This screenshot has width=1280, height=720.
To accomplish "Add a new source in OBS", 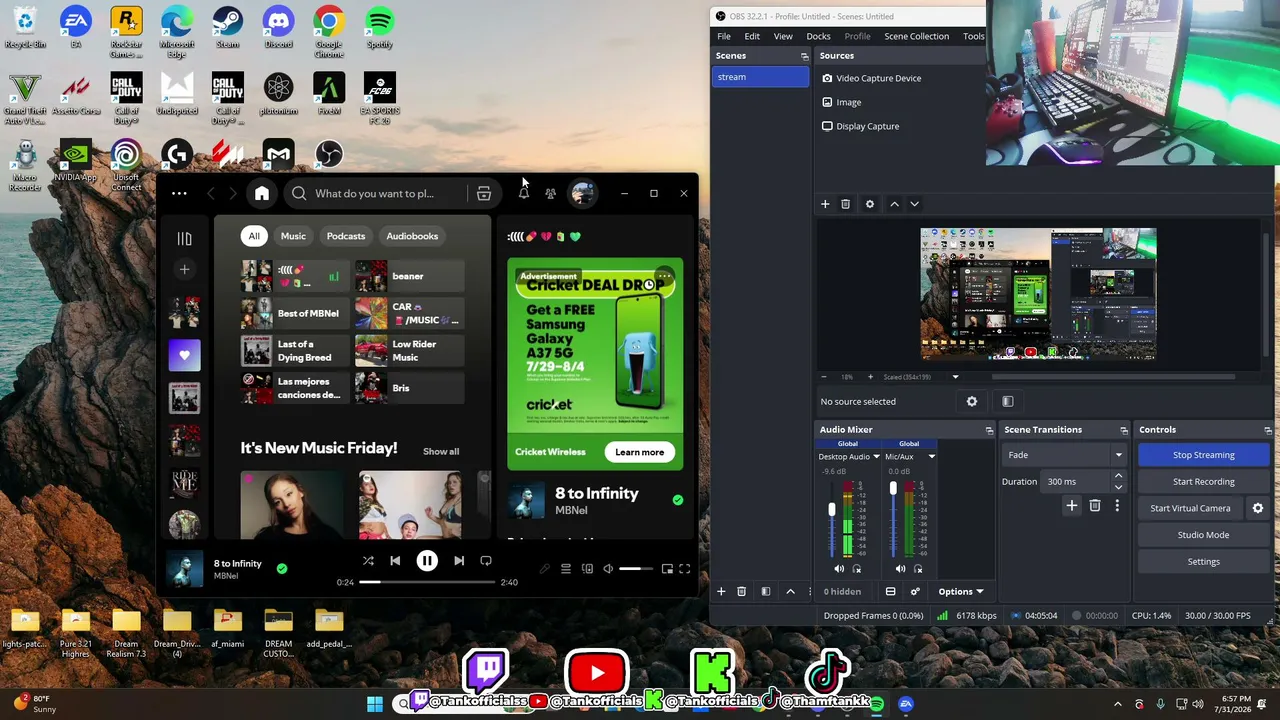I will point(825,204).
